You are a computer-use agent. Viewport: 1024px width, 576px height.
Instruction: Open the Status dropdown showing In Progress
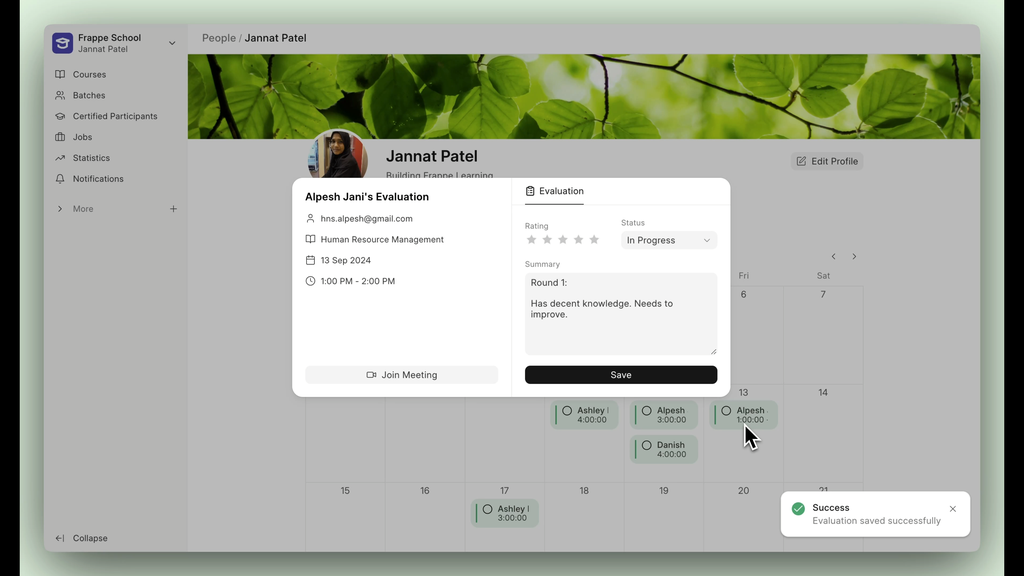coord(668,241)
